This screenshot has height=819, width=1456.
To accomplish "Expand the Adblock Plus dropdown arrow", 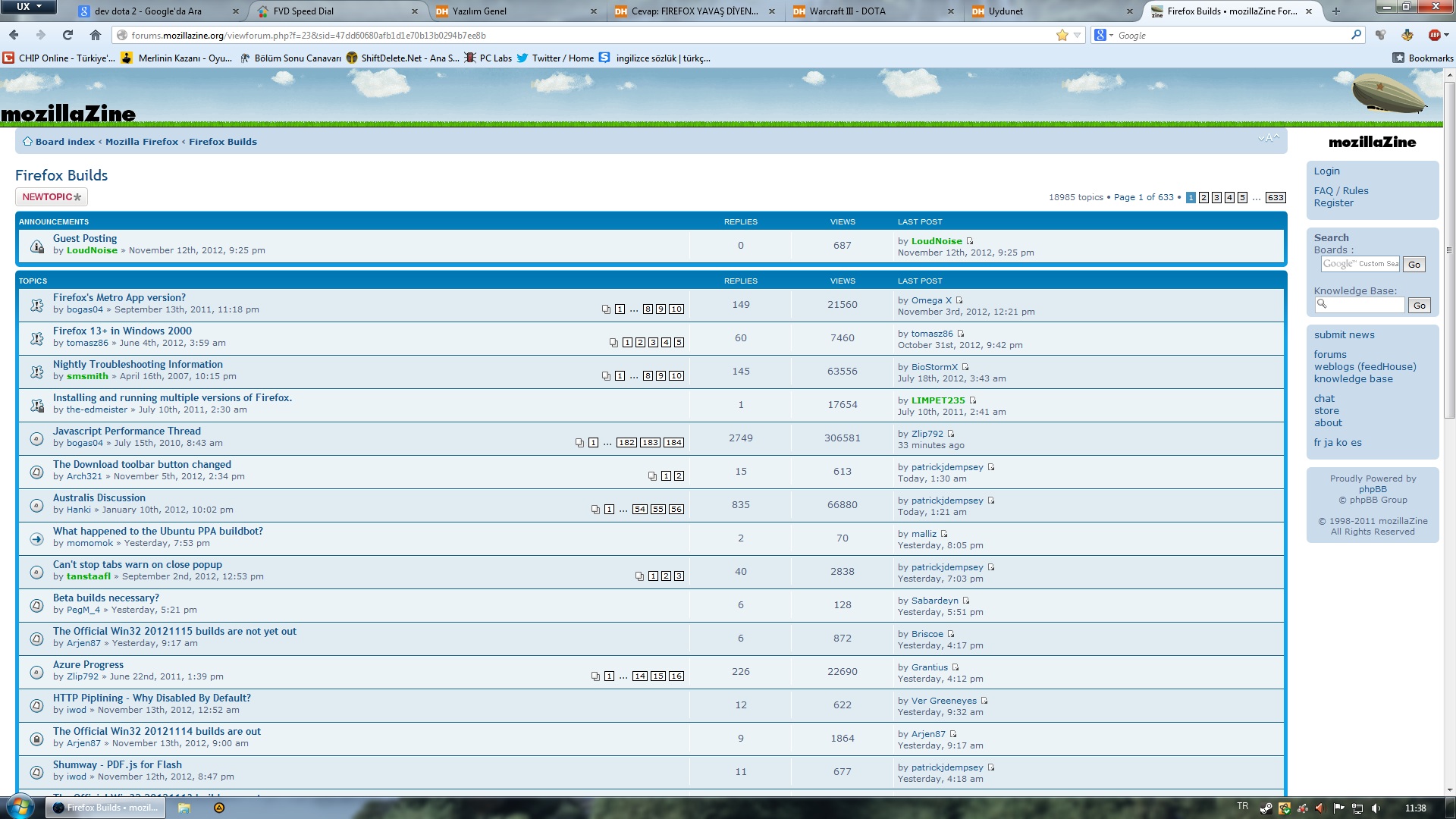I will (x=1446, y=35).
